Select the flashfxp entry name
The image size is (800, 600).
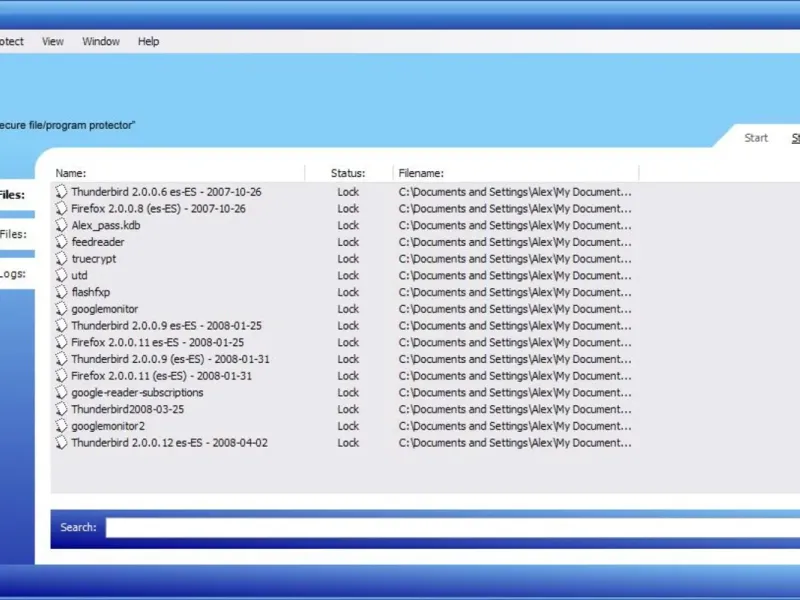[90, 292]
